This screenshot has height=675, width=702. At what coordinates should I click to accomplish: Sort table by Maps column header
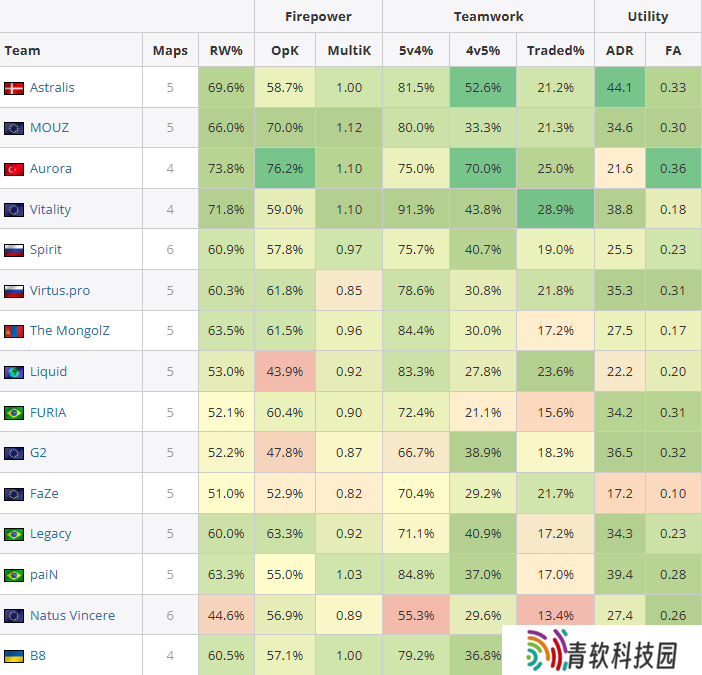coord(170,50)
